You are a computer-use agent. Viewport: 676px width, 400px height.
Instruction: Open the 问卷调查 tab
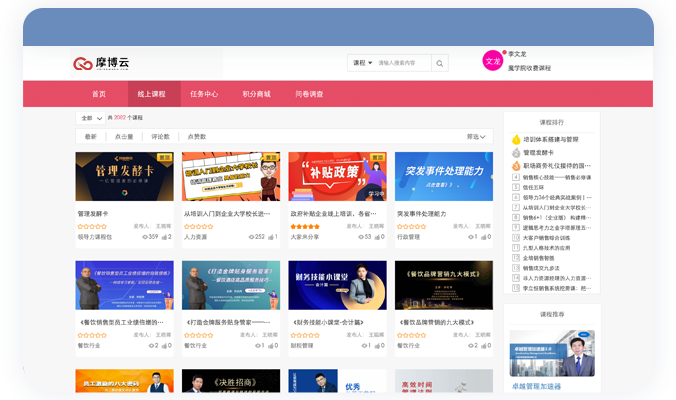coord(310,94)
